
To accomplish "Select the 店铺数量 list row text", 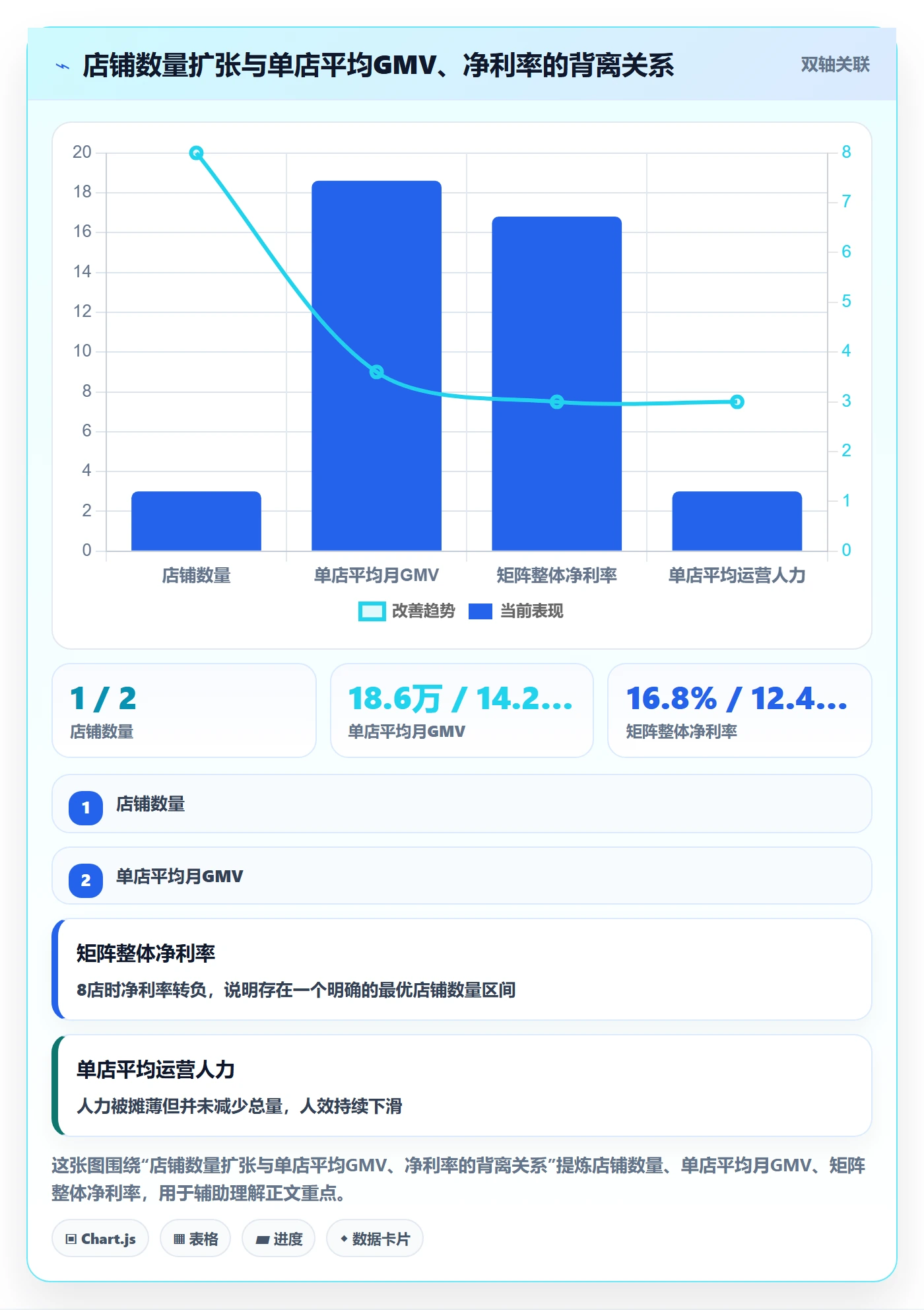I will 150,804.
